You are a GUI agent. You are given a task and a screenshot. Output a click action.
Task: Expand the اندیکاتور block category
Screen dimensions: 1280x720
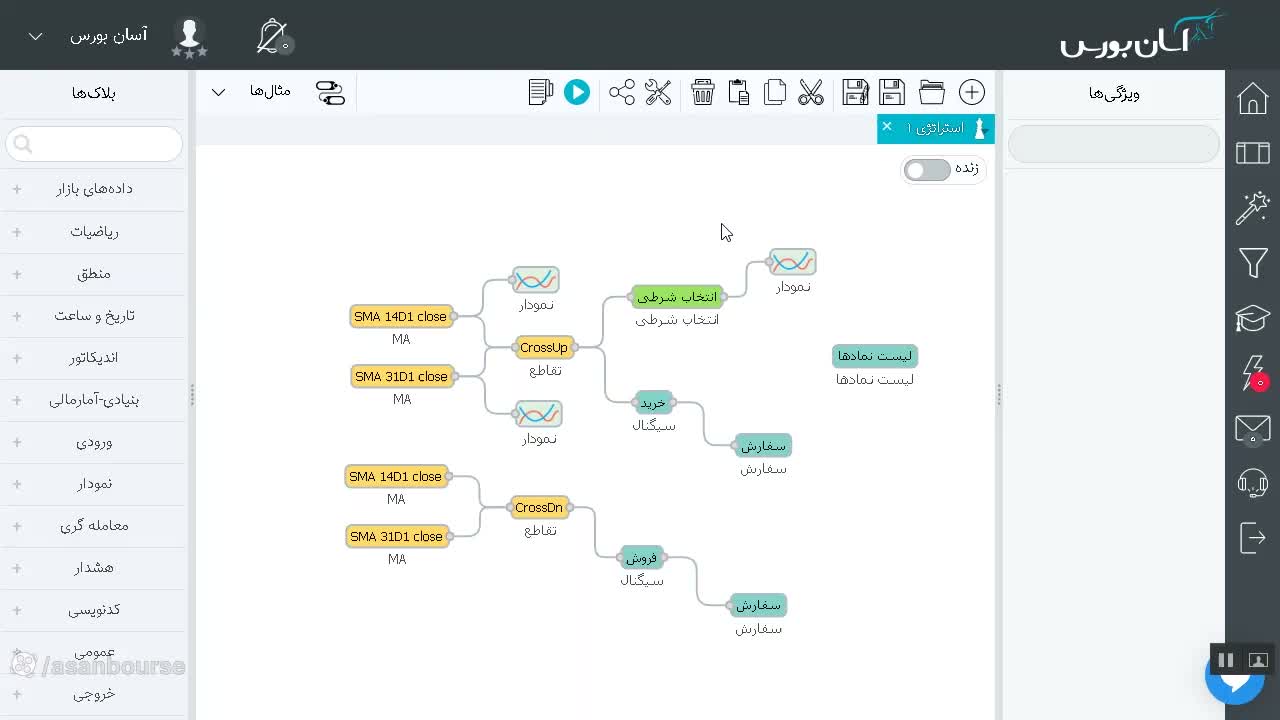pos(92,358)
